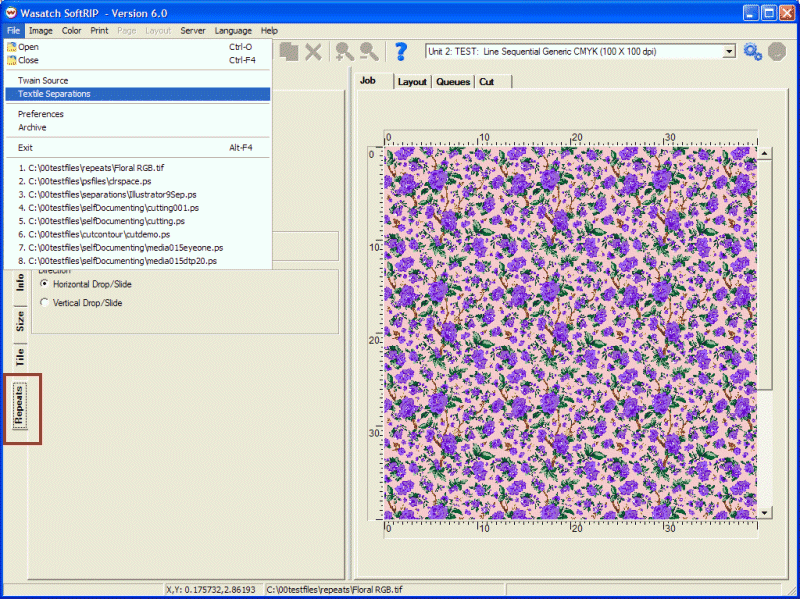Click the grayed-out Layout menu in menu bar

click(158, 31)
